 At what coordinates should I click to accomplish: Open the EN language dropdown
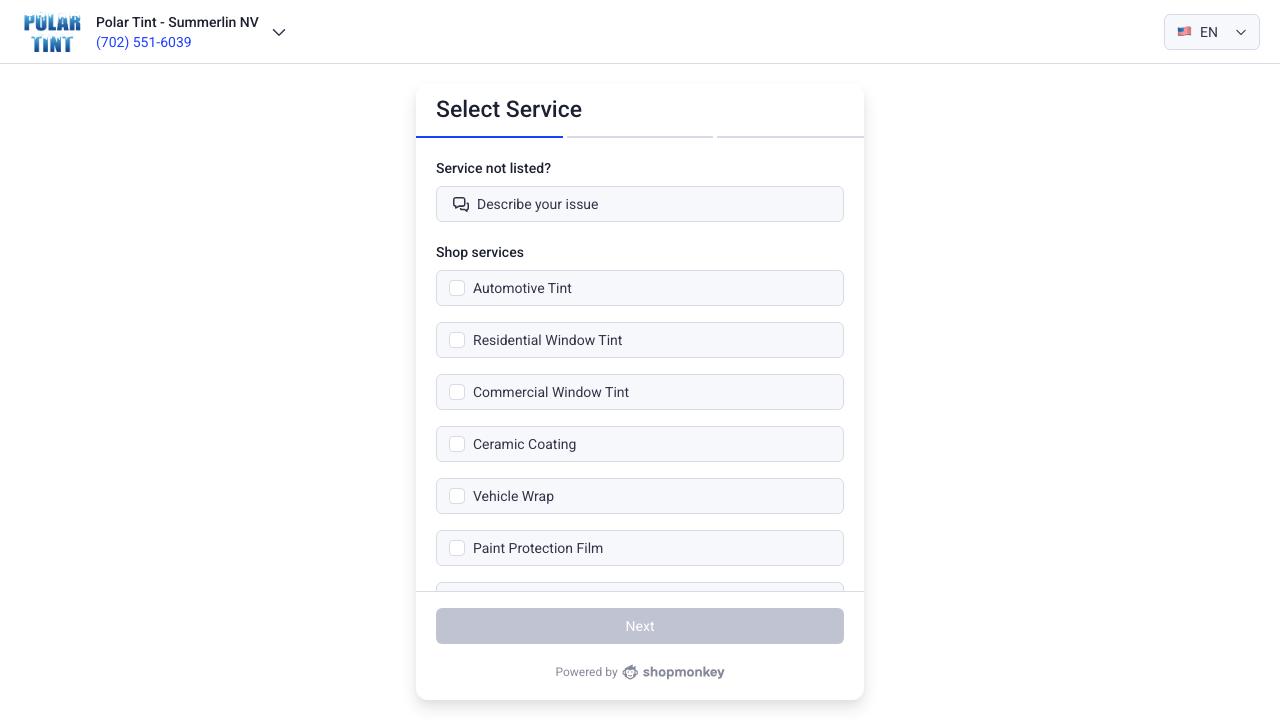point(1209,32)
